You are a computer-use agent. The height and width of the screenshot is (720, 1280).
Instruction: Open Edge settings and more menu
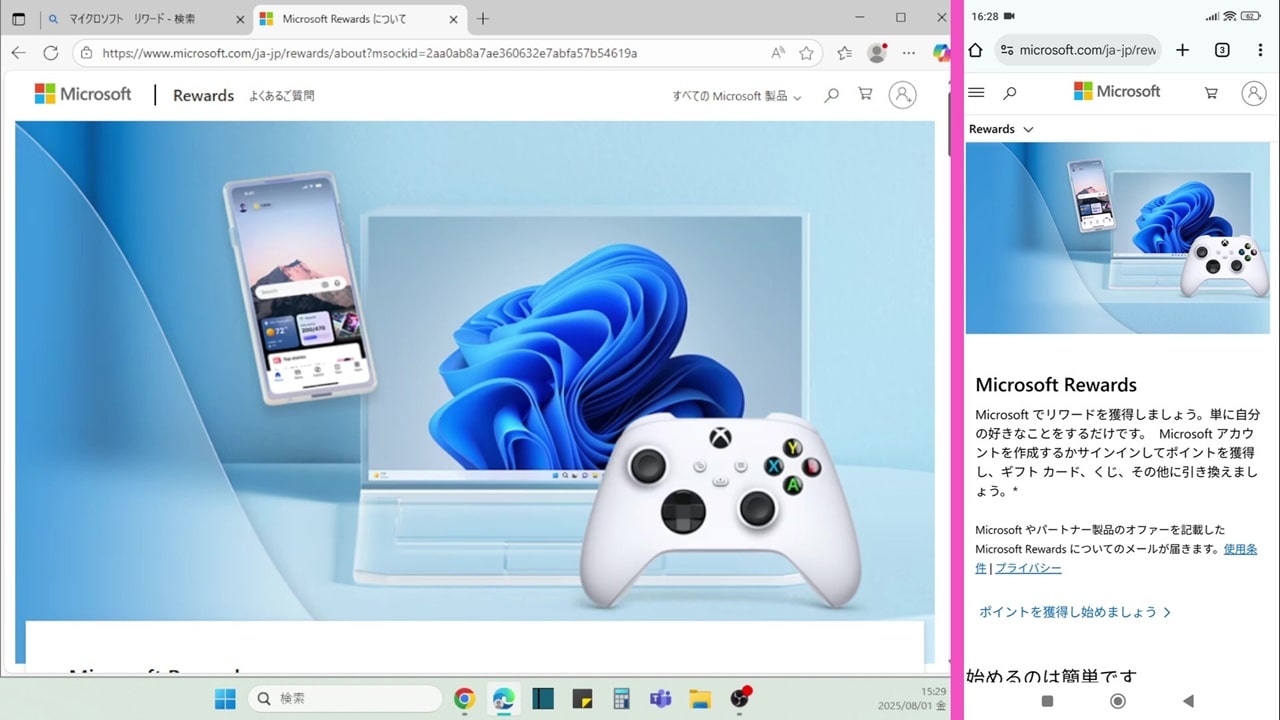click(x=908, y=53)
